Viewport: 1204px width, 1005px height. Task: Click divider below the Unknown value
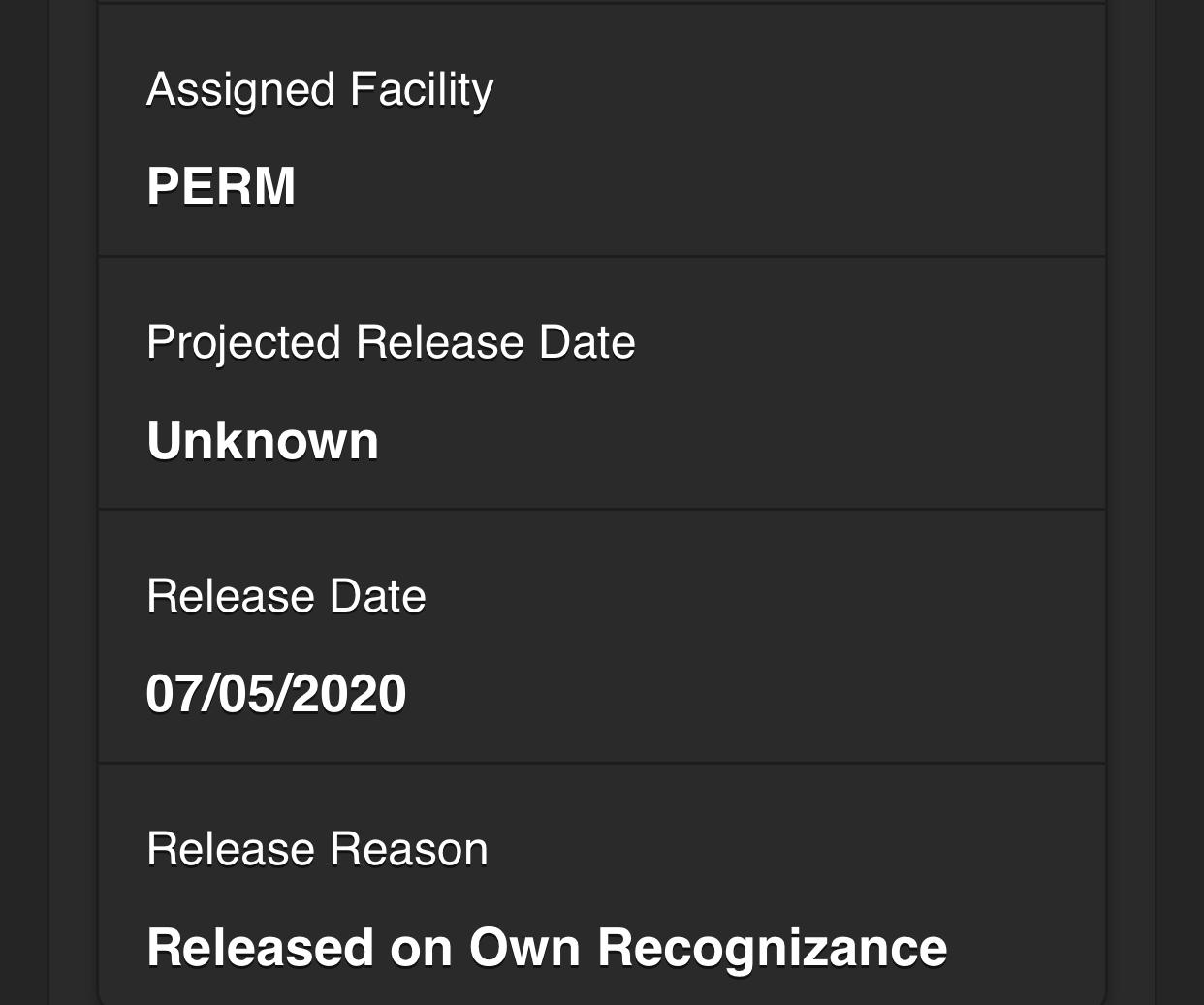pyautogui.click(x=601, y=510)
